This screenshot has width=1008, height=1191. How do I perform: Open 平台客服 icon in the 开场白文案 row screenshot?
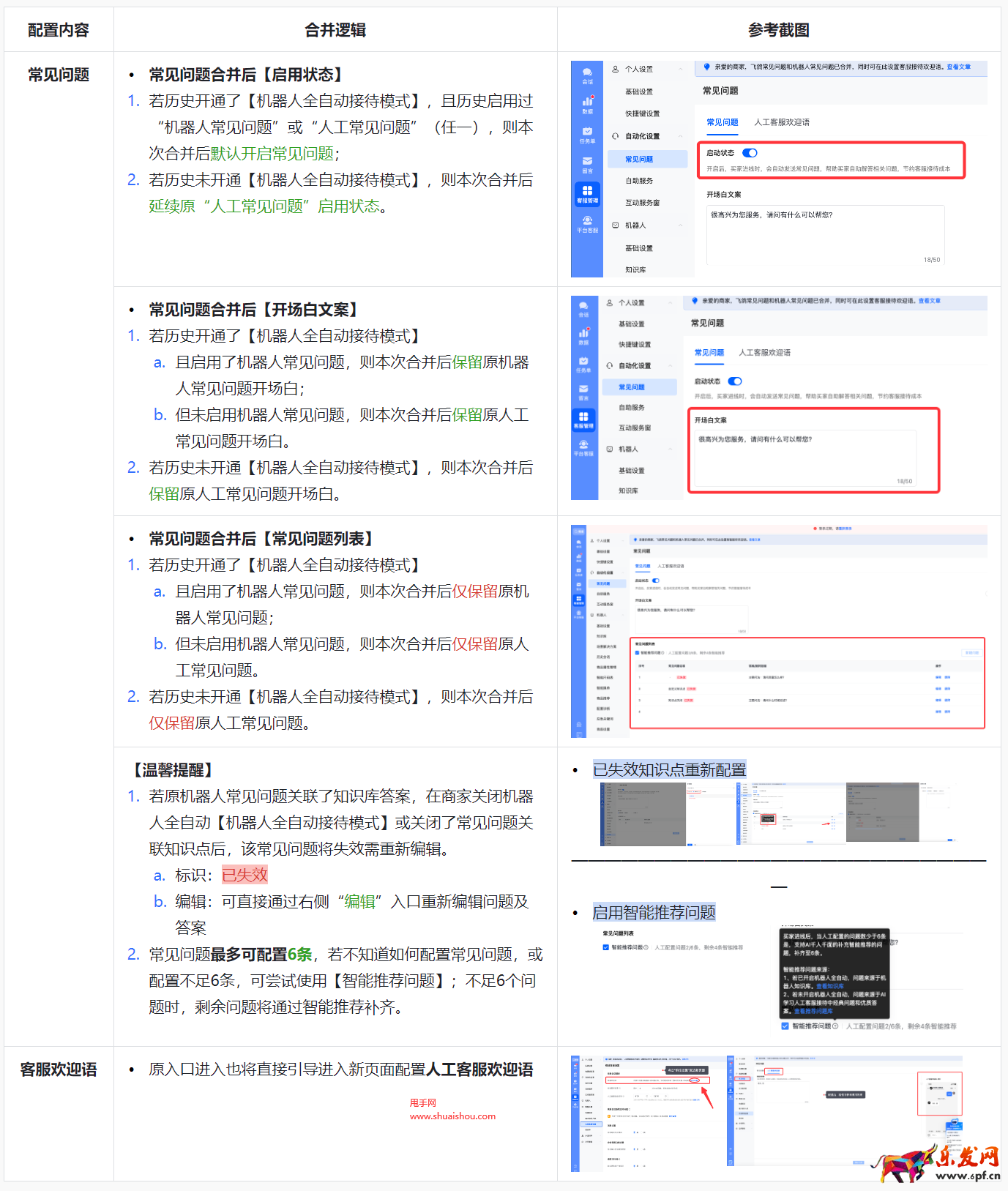583,444
